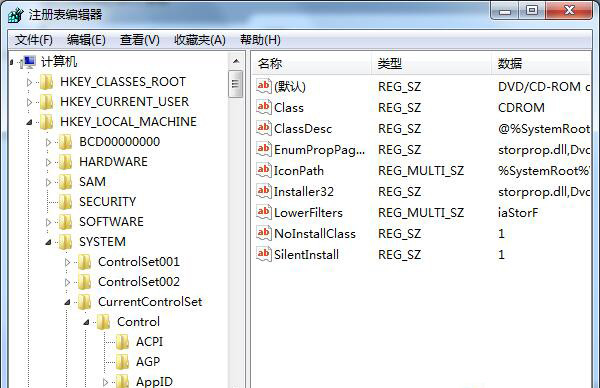Screen dimensions: 600x388
Task: Collapse the SYSTEM key branch
Action: coord(48,242)
